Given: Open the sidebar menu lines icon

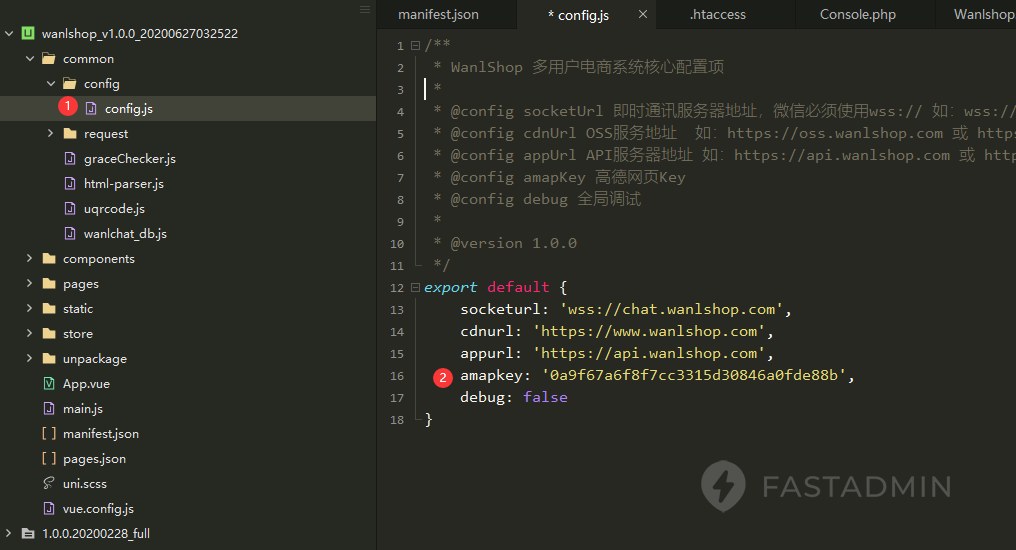Looking at the screenshot, I should pyautogui.click(x=365, y=10).
